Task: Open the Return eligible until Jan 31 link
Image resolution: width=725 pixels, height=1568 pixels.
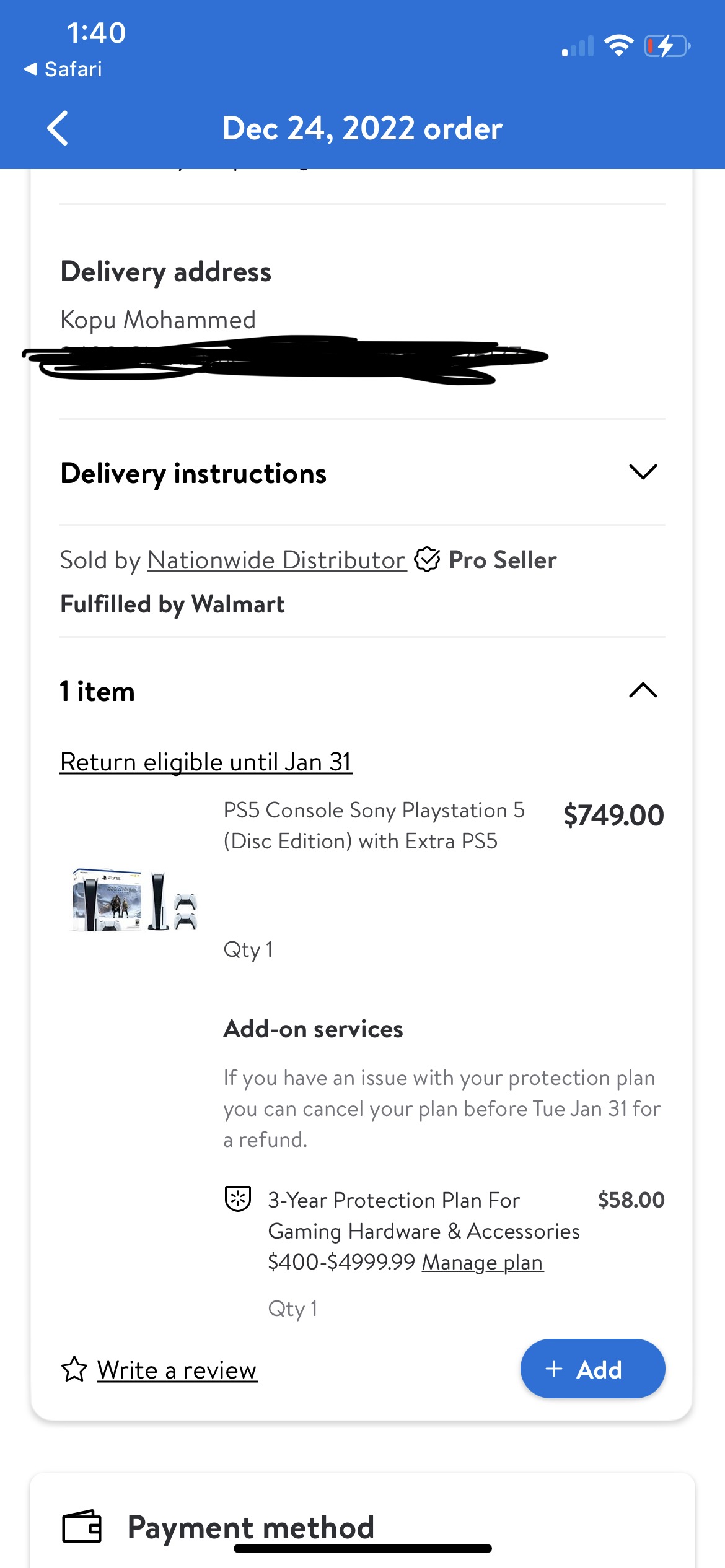Action: pyautogui.click(x=206, y=762)
